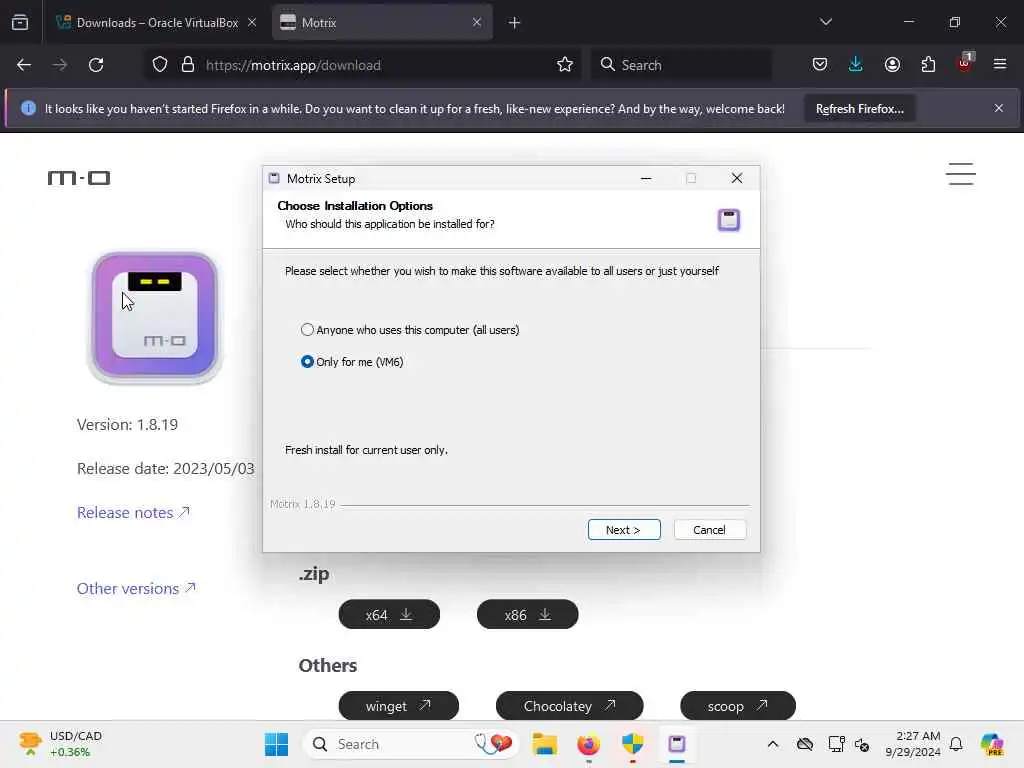Open the tracking protection shield icon
The height and width of the screenshot is (768, 1024).
point(160,65)
